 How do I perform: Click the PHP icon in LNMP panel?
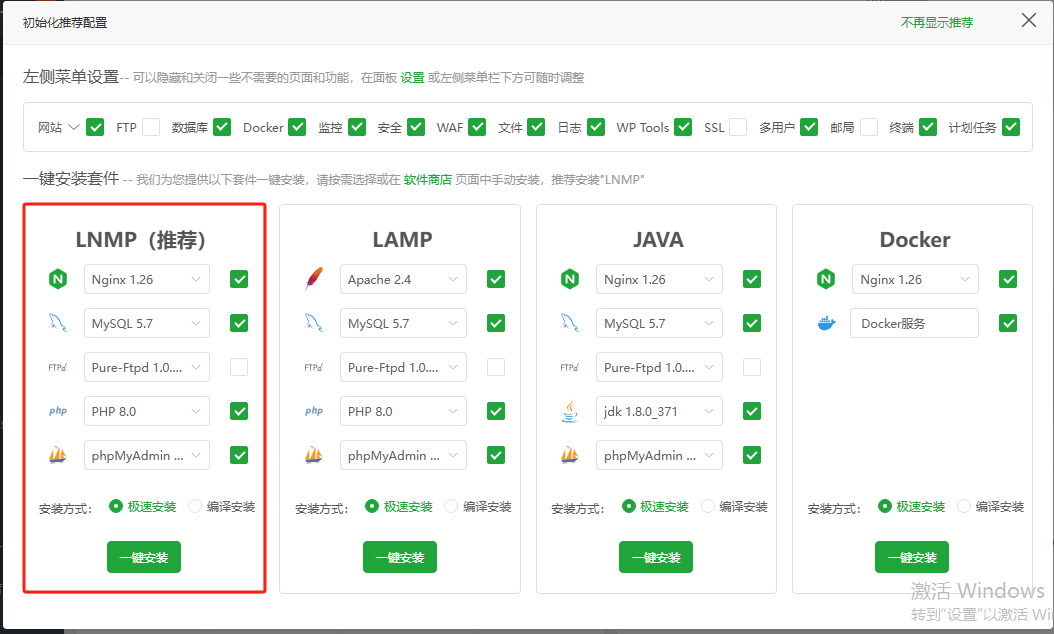(x=57, y=411)
